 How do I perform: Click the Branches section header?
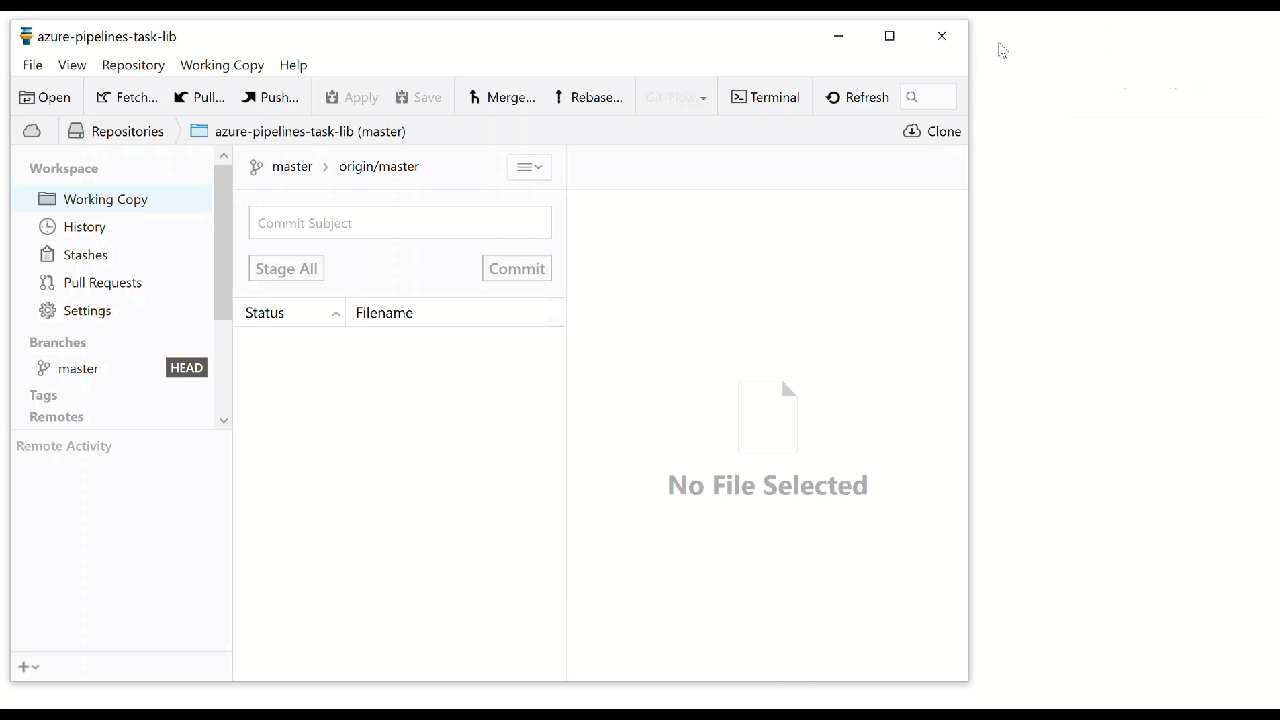coord(57,342)
